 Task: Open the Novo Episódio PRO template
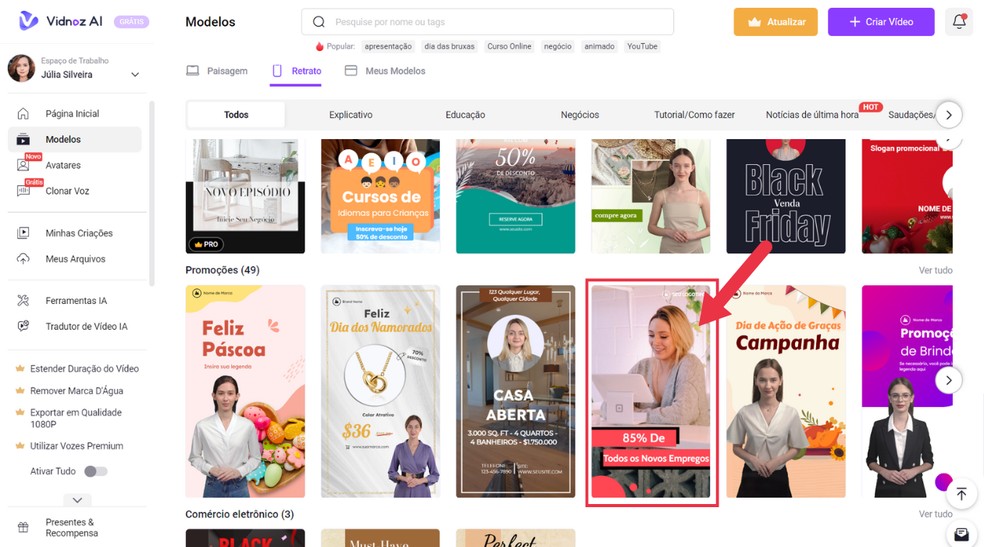(245, 196)
